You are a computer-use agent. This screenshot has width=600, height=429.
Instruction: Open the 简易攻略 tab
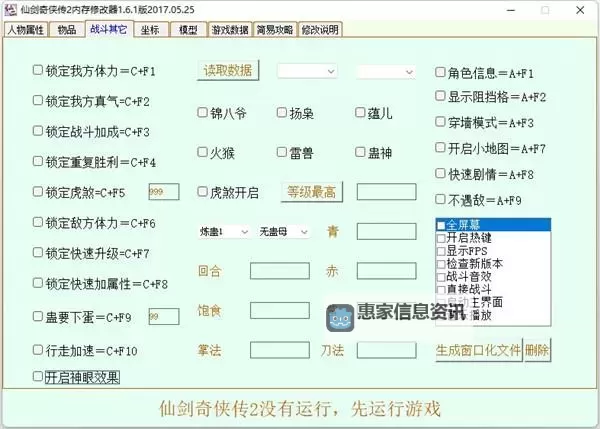(275, 30)
